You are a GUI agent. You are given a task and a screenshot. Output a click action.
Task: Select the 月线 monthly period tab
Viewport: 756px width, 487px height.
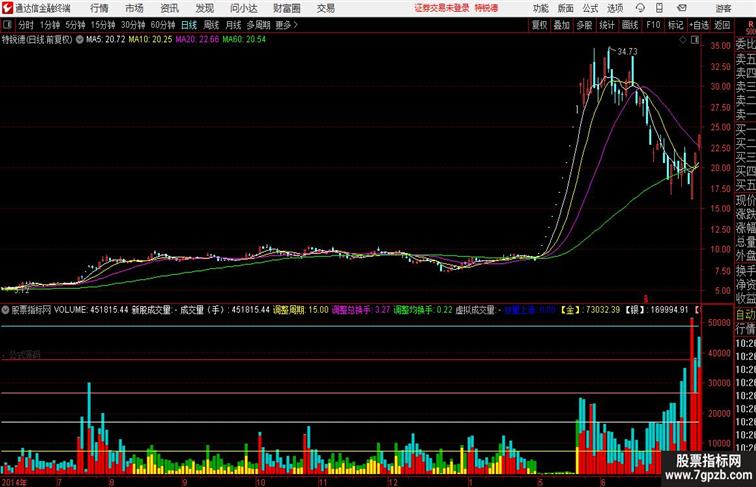pyautogui.click(x=233, y=25)
